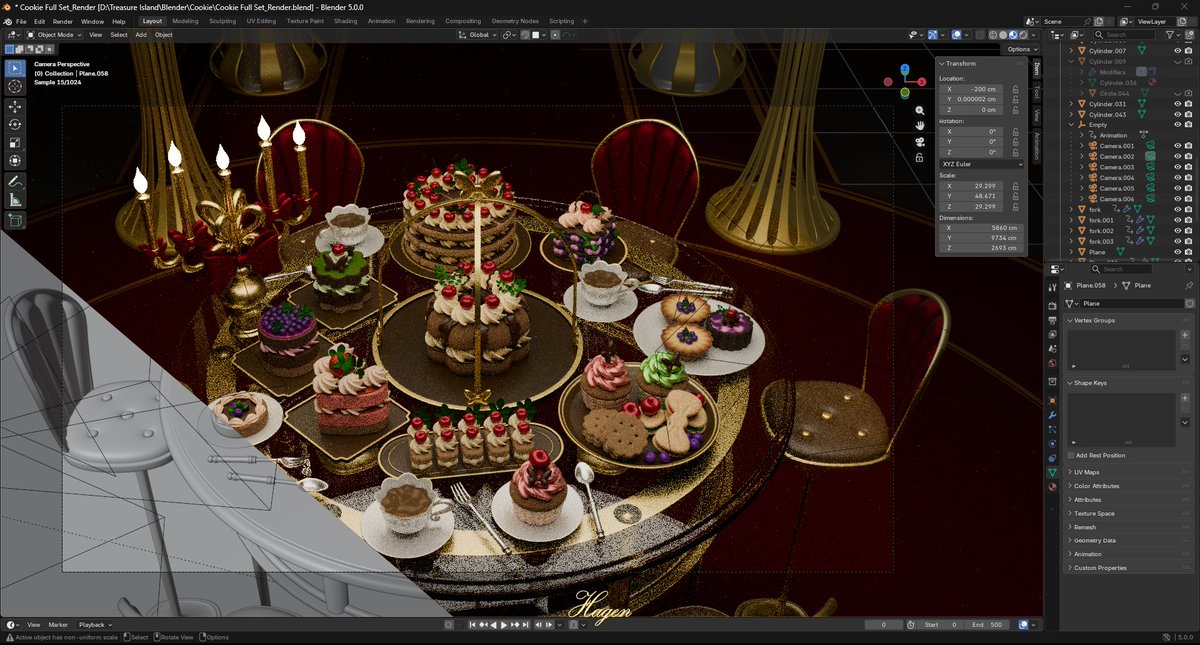Select the Rotate tool
Image resolution: width=1200 pixels, height=645 pixels.
[x=15, y=124]
